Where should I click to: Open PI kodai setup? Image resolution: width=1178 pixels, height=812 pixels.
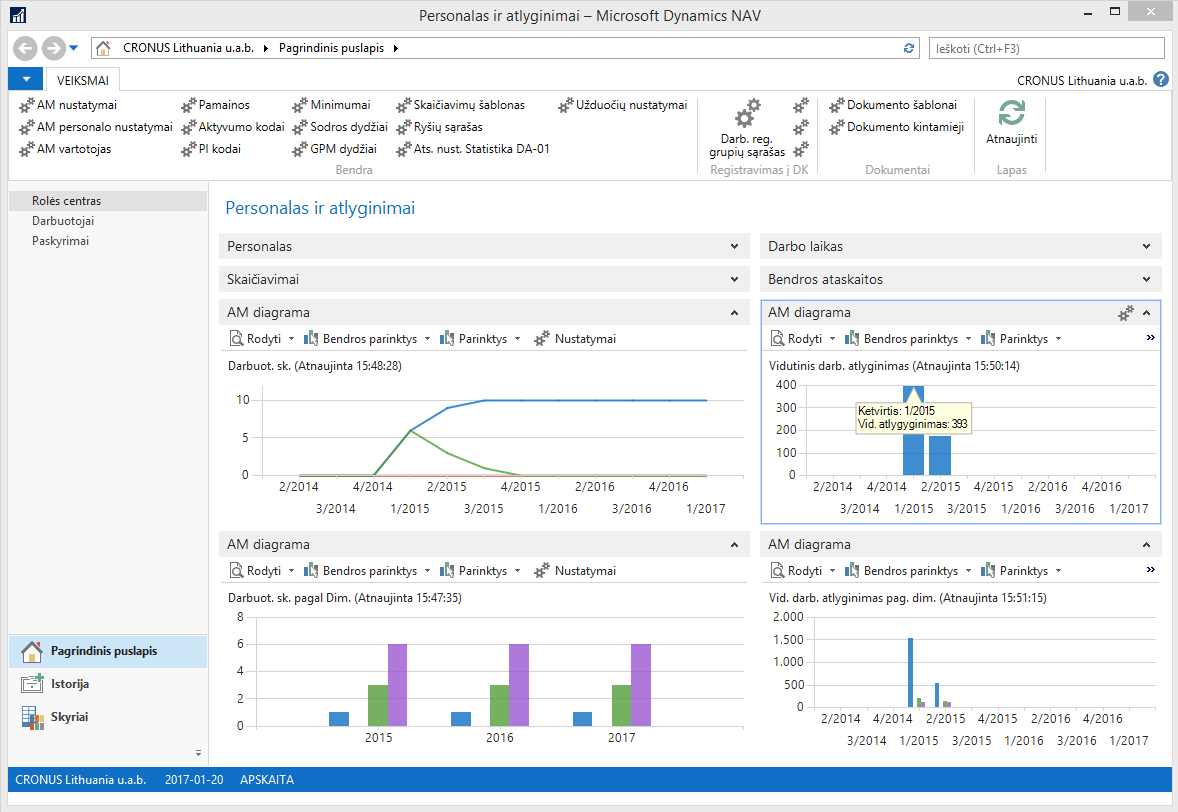tap(211, 149)
